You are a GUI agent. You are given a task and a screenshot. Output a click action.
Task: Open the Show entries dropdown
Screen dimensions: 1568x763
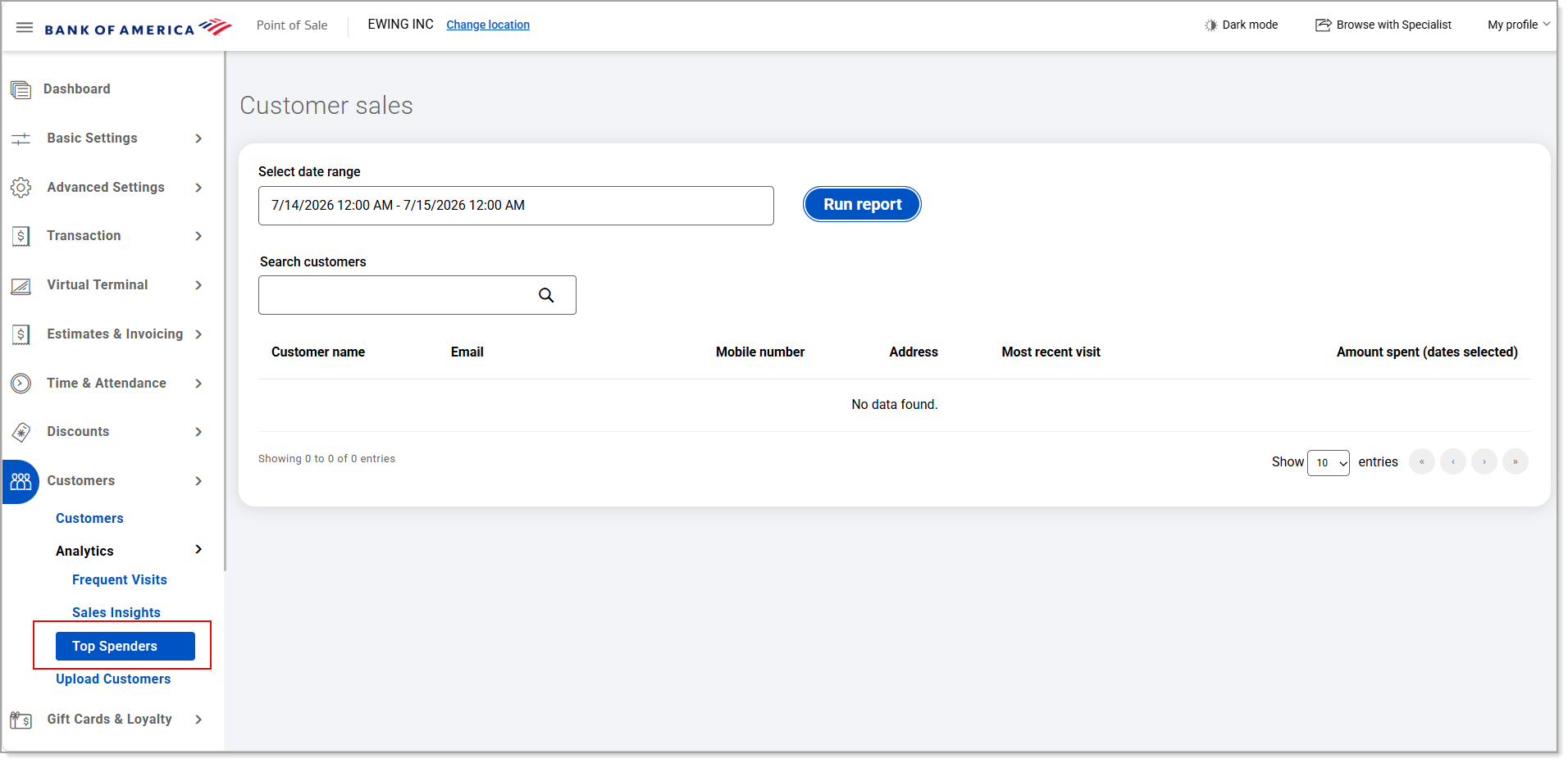[x=1328, y=463]
